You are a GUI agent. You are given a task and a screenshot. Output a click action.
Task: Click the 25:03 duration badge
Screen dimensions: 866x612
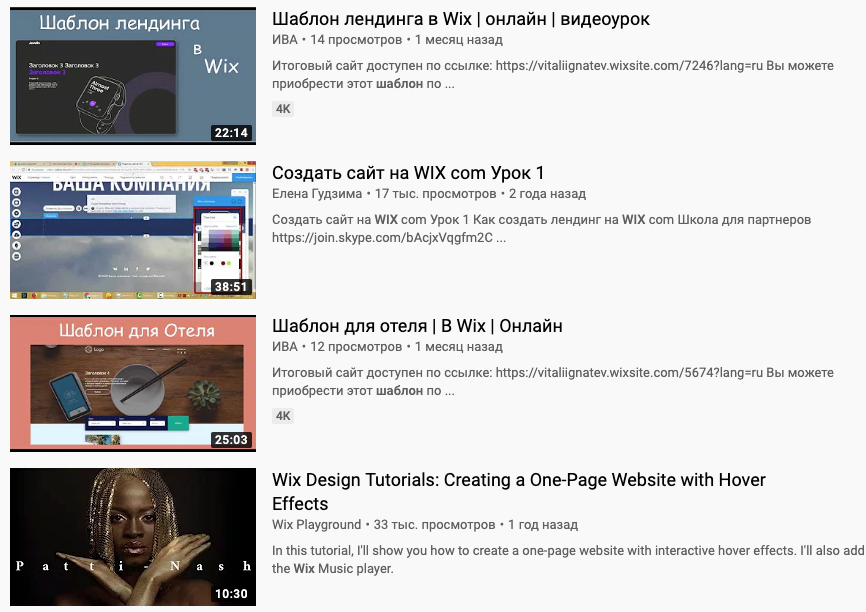[231, 440]
